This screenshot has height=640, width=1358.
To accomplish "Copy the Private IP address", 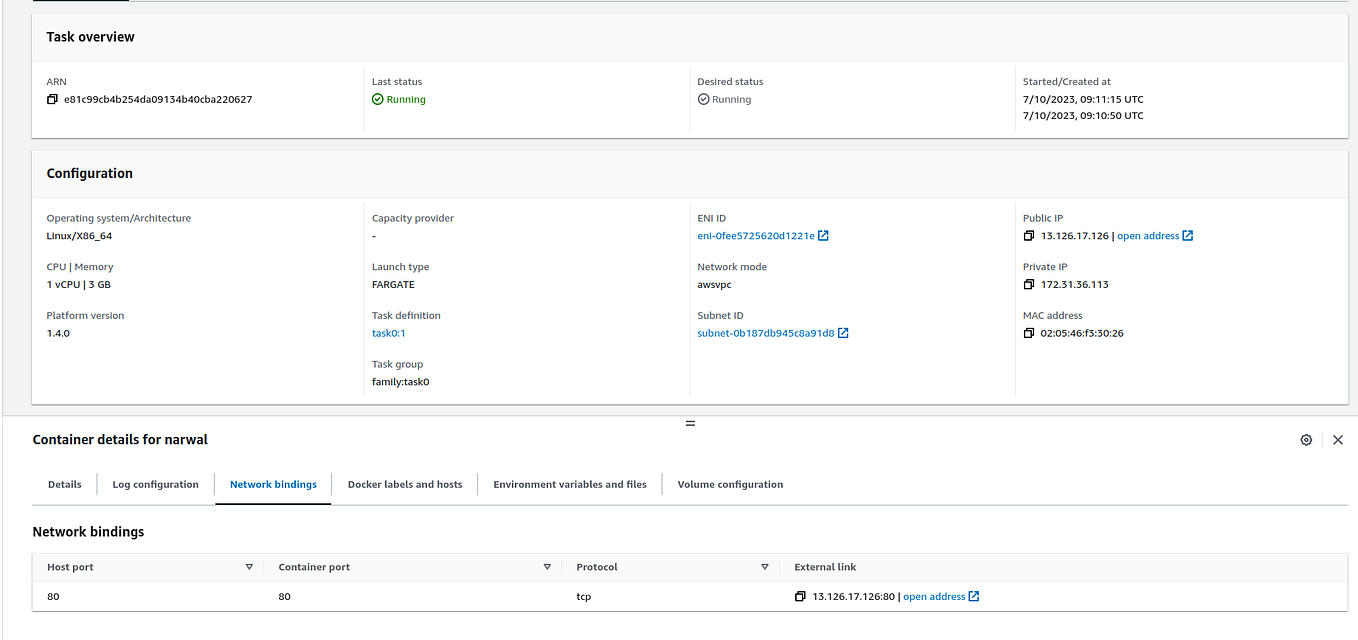I will (1028, 284).
